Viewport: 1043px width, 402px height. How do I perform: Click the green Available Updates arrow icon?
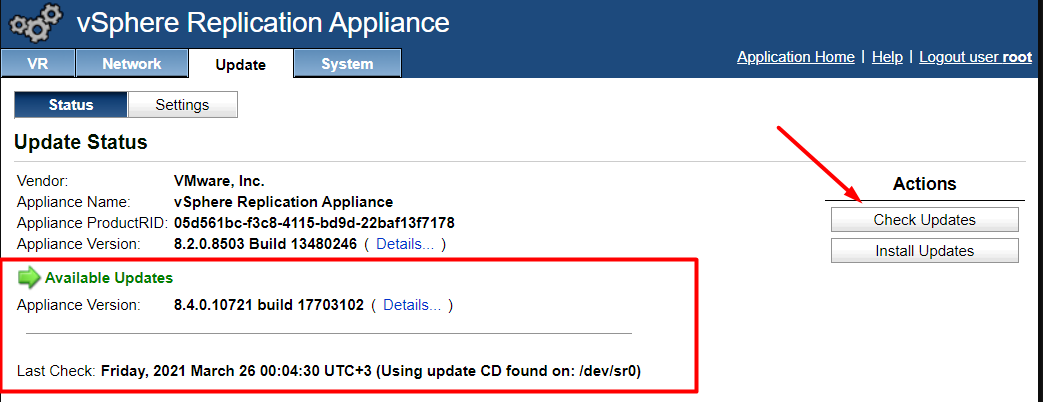29,278
